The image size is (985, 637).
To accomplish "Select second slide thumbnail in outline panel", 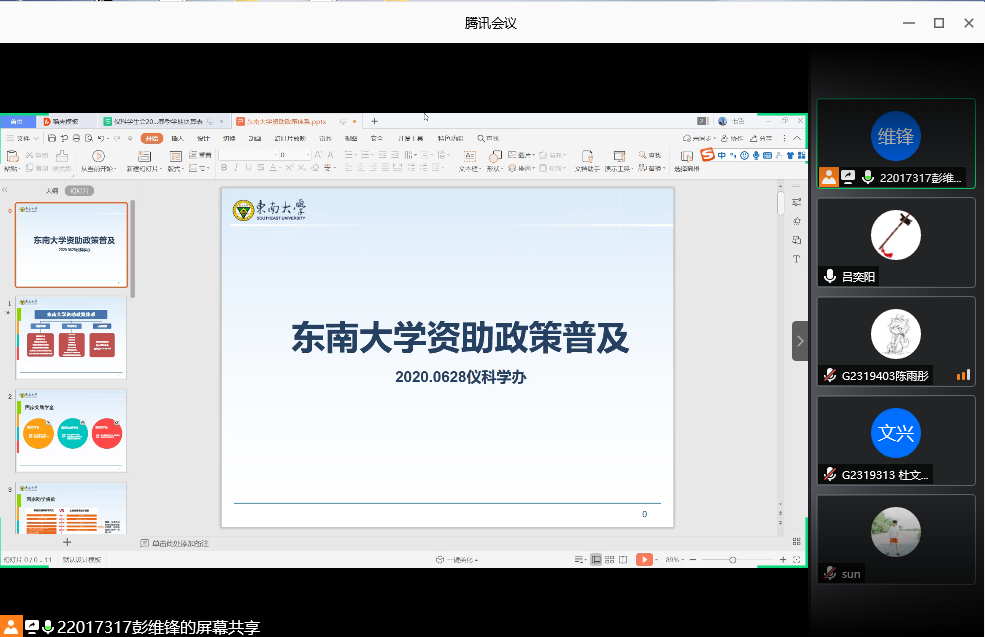I will [71, 331].
